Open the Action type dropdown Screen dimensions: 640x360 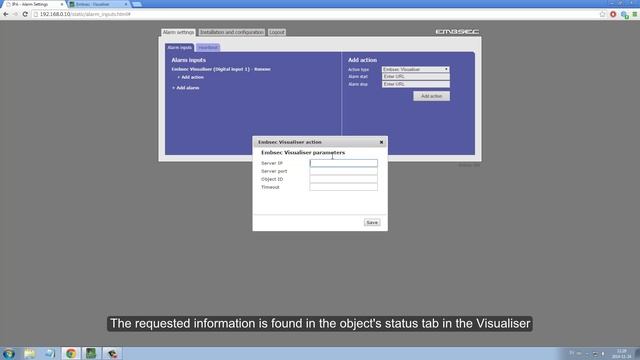(x=416, y=69)
